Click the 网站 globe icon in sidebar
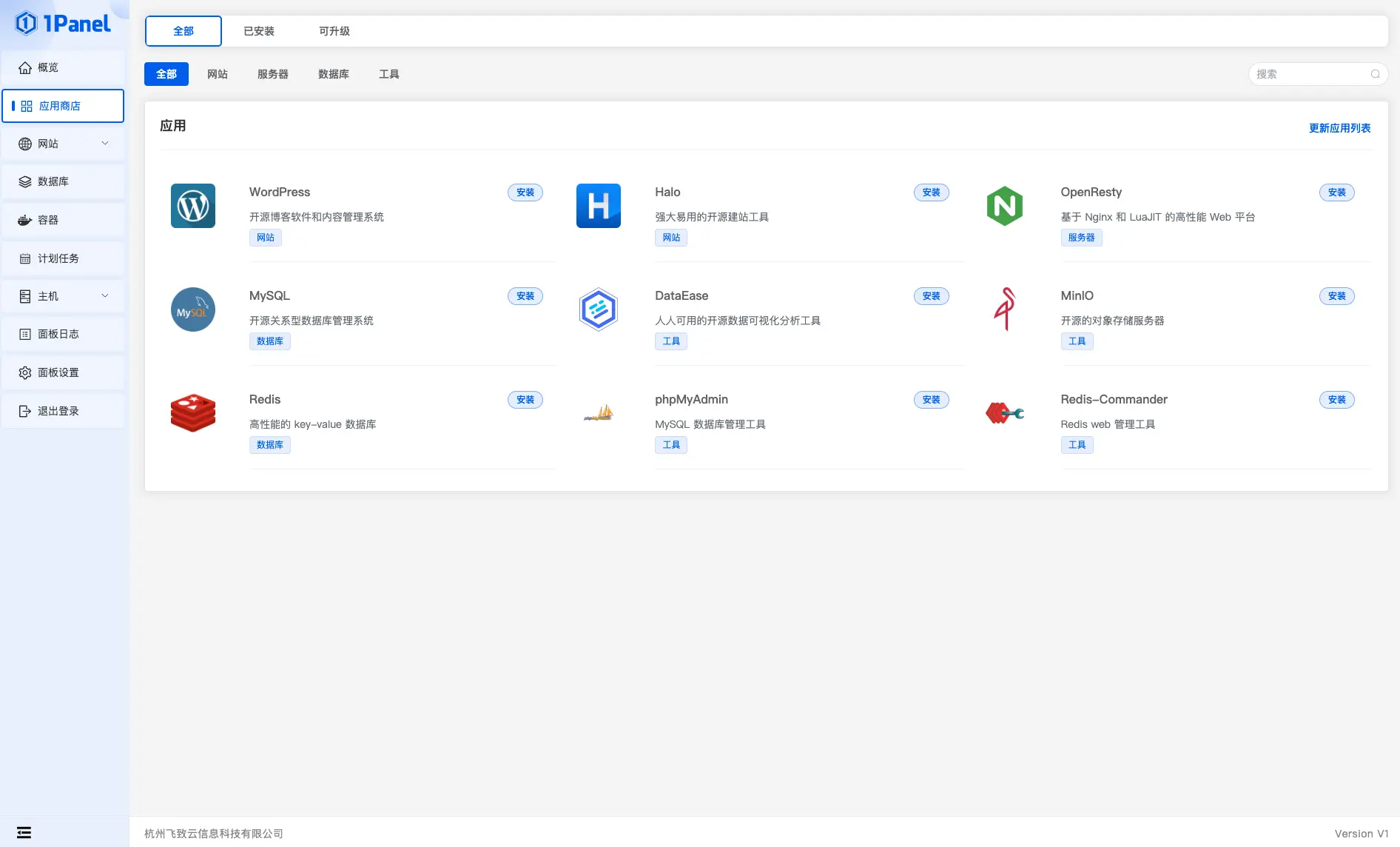 pyautogui.click(x=25, y=144)
